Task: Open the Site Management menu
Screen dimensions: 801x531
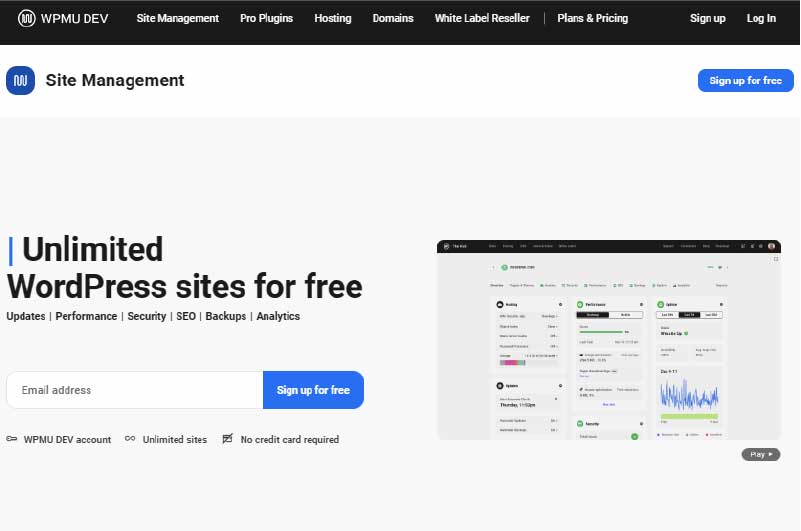Action: (177, 18)
